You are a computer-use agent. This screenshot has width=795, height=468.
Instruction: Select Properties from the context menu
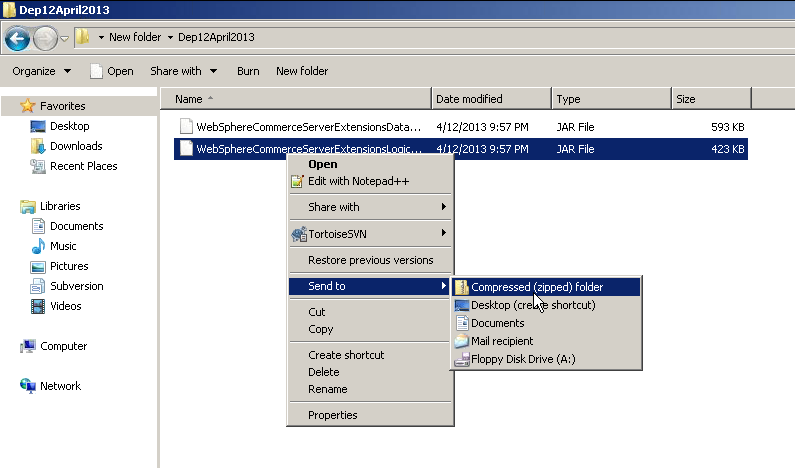click(x=332, y=415)
